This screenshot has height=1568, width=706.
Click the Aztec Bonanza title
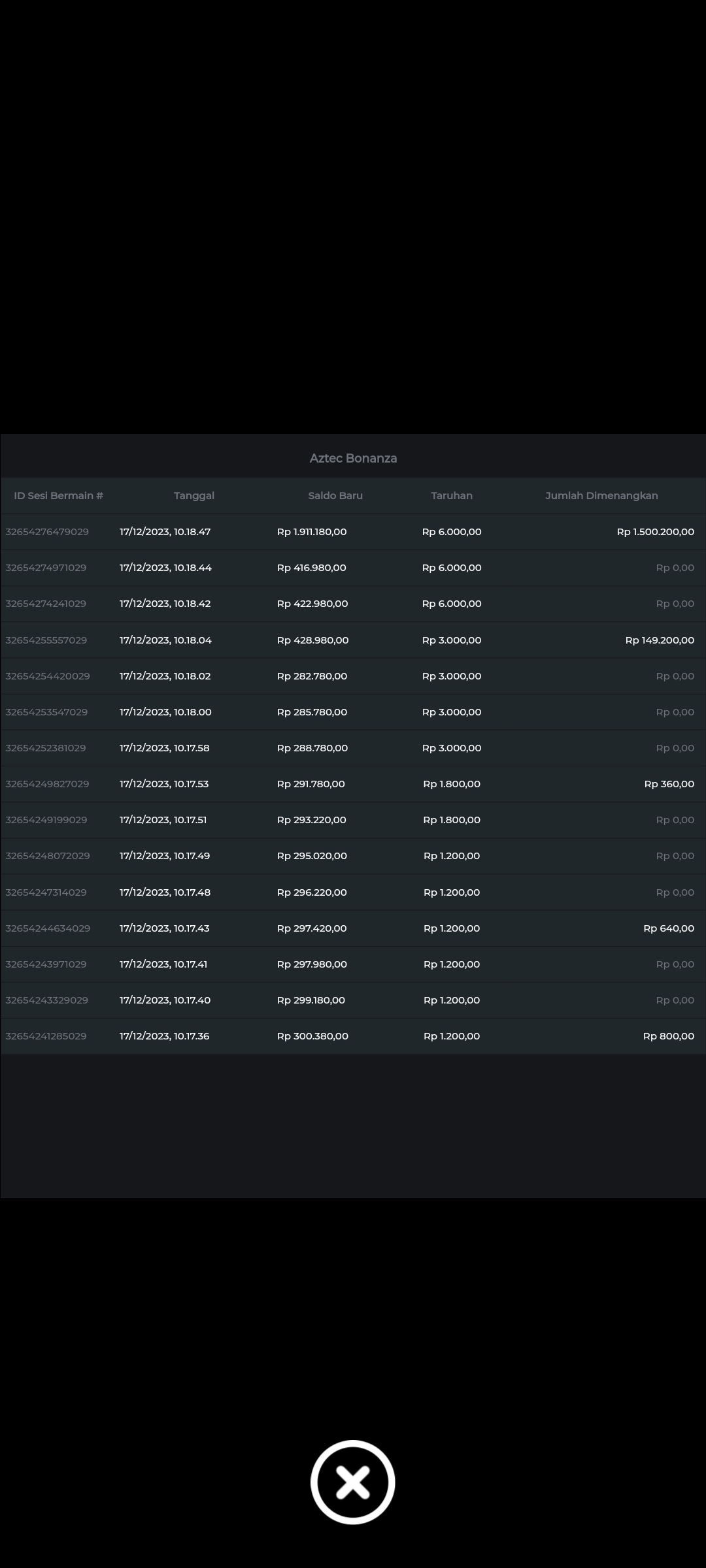(353, 459)
